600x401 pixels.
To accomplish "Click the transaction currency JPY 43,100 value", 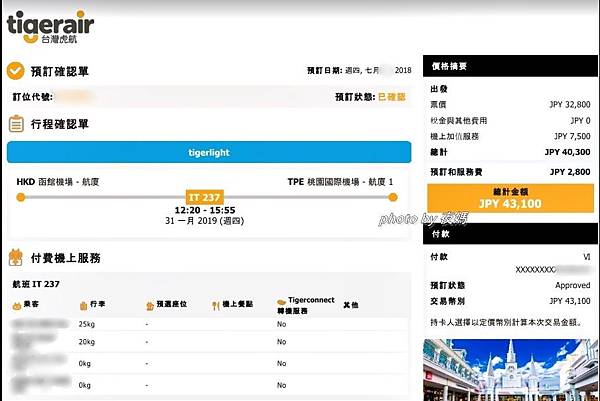I will click(570, 301).
